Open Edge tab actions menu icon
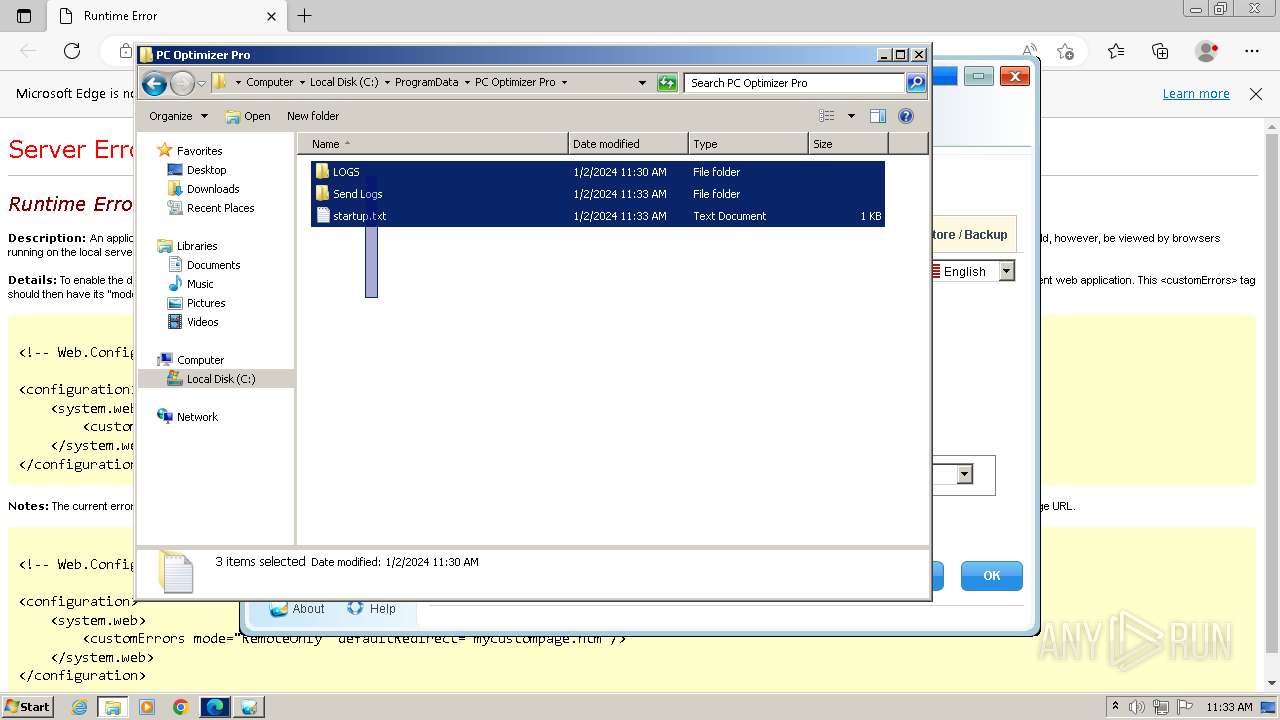The height and width of the screenshot is (720, 1280). point(24,16)
